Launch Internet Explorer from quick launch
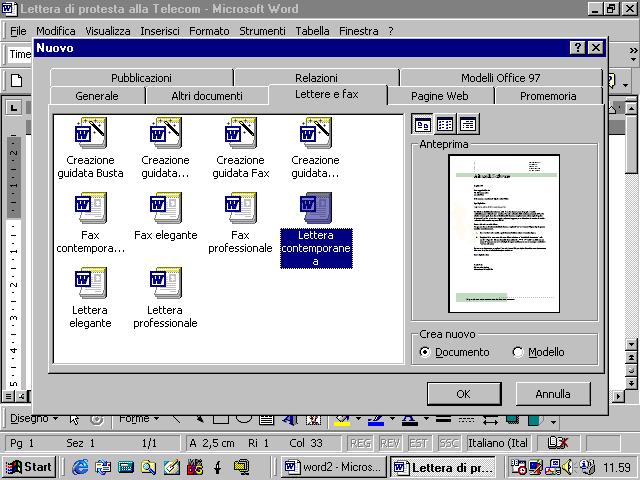 point(80,467)
